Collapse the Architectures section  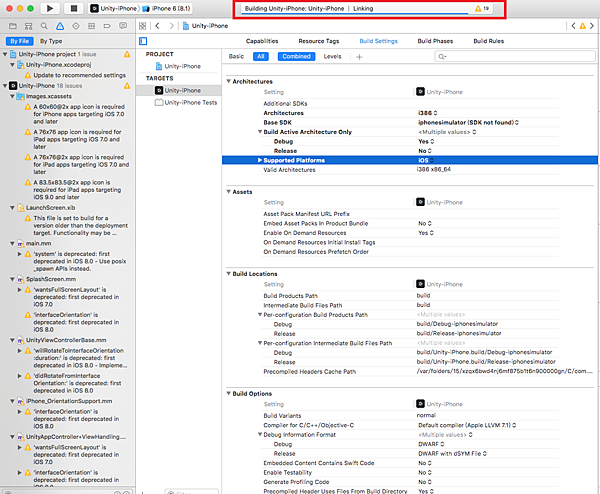coord(228,82)
